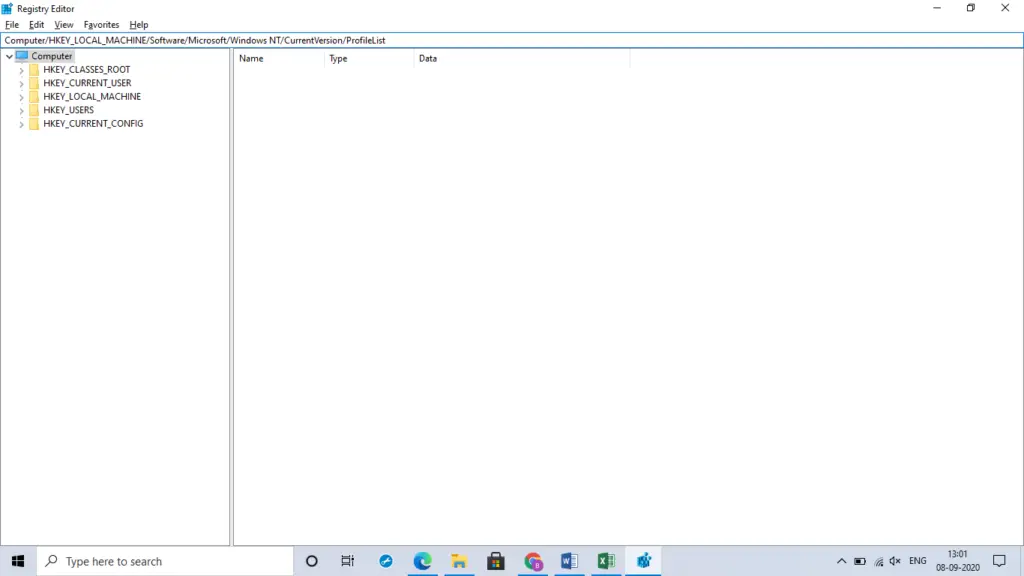Click the muted speaker volume icon
This screenshot has height=576, width=1024.
click(x=895, y=561)
